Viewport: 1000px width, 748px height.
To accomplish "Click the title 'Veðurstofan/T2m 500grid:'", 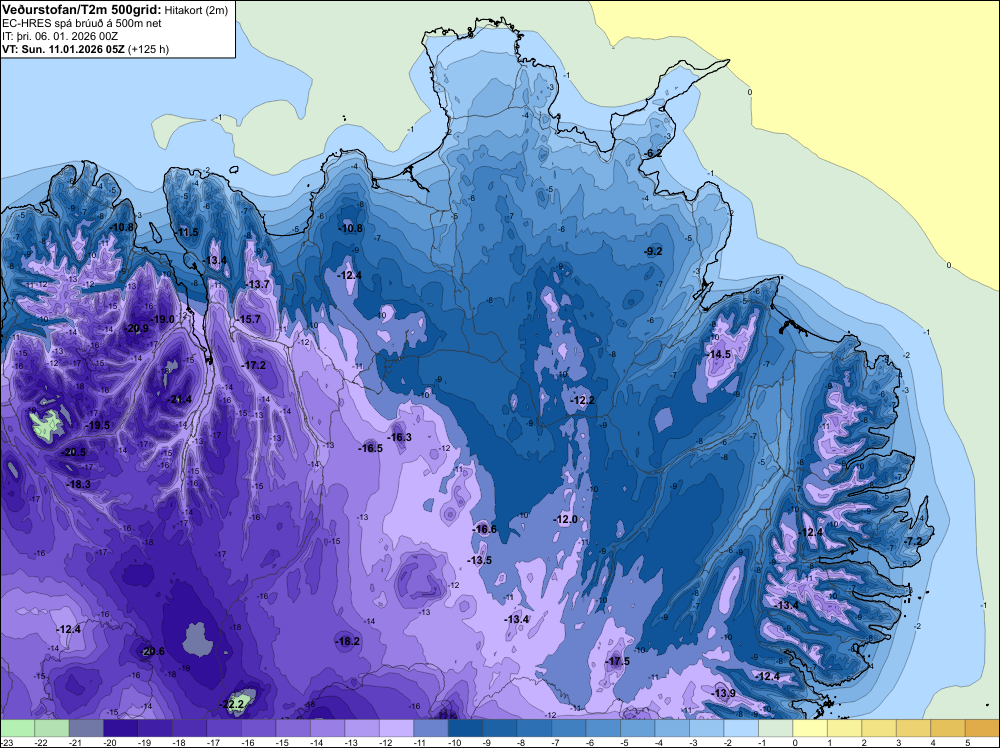I will point(82,10).
